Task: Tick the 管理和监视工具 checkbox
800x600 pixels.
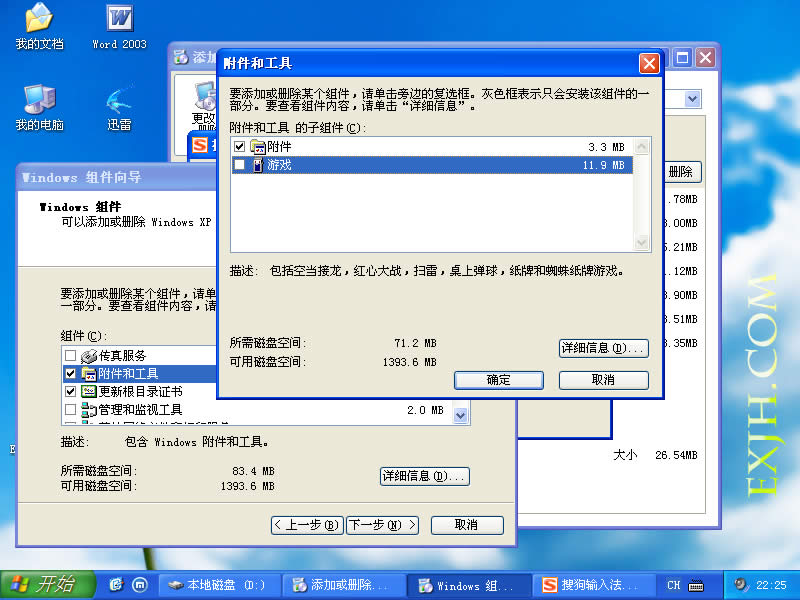Action: 70,410
